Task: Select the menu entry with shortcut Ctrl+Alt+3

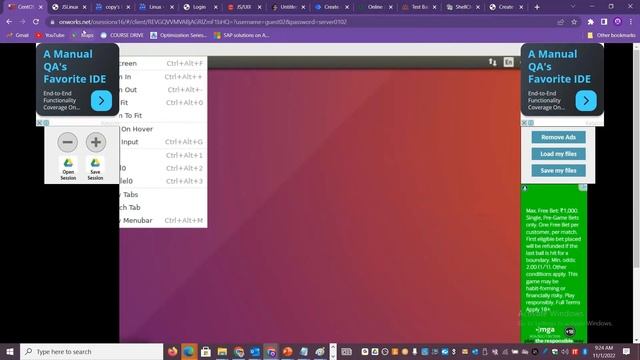Action: click(x=163, y=181)
